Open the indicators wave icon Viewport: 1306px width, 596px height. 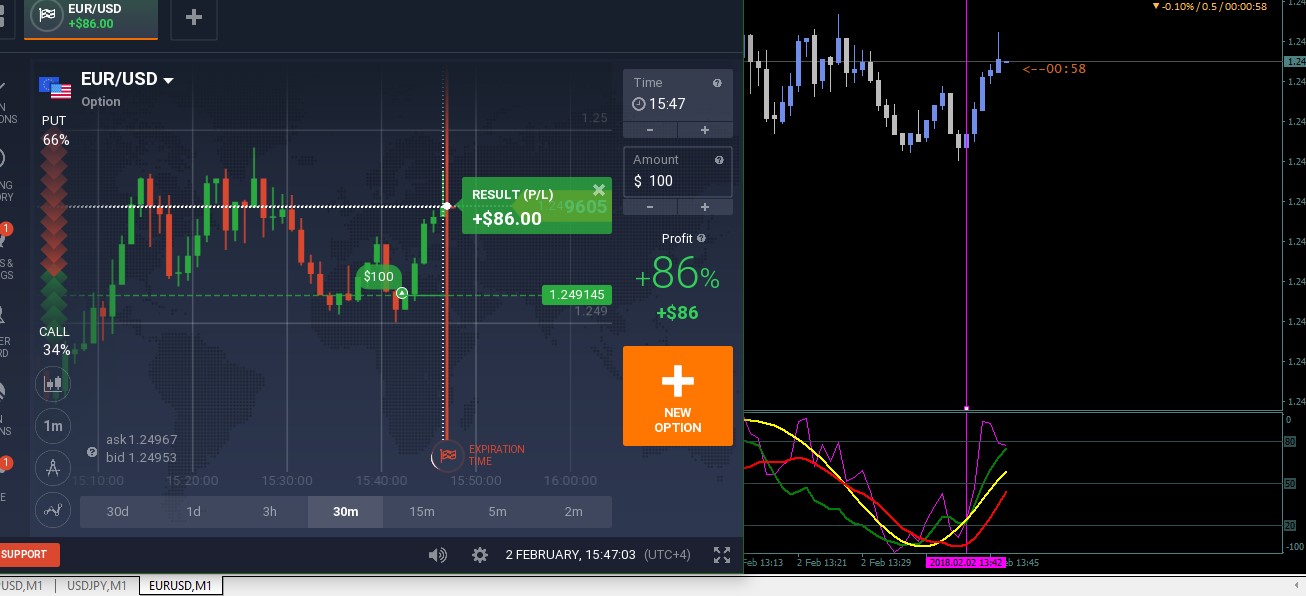[53, 510]
